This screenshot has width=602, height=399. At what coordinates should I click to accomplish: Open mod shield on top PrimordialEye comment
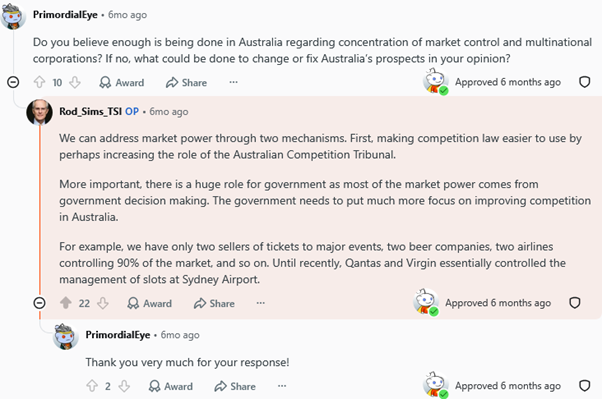click(x=584, y=82)
